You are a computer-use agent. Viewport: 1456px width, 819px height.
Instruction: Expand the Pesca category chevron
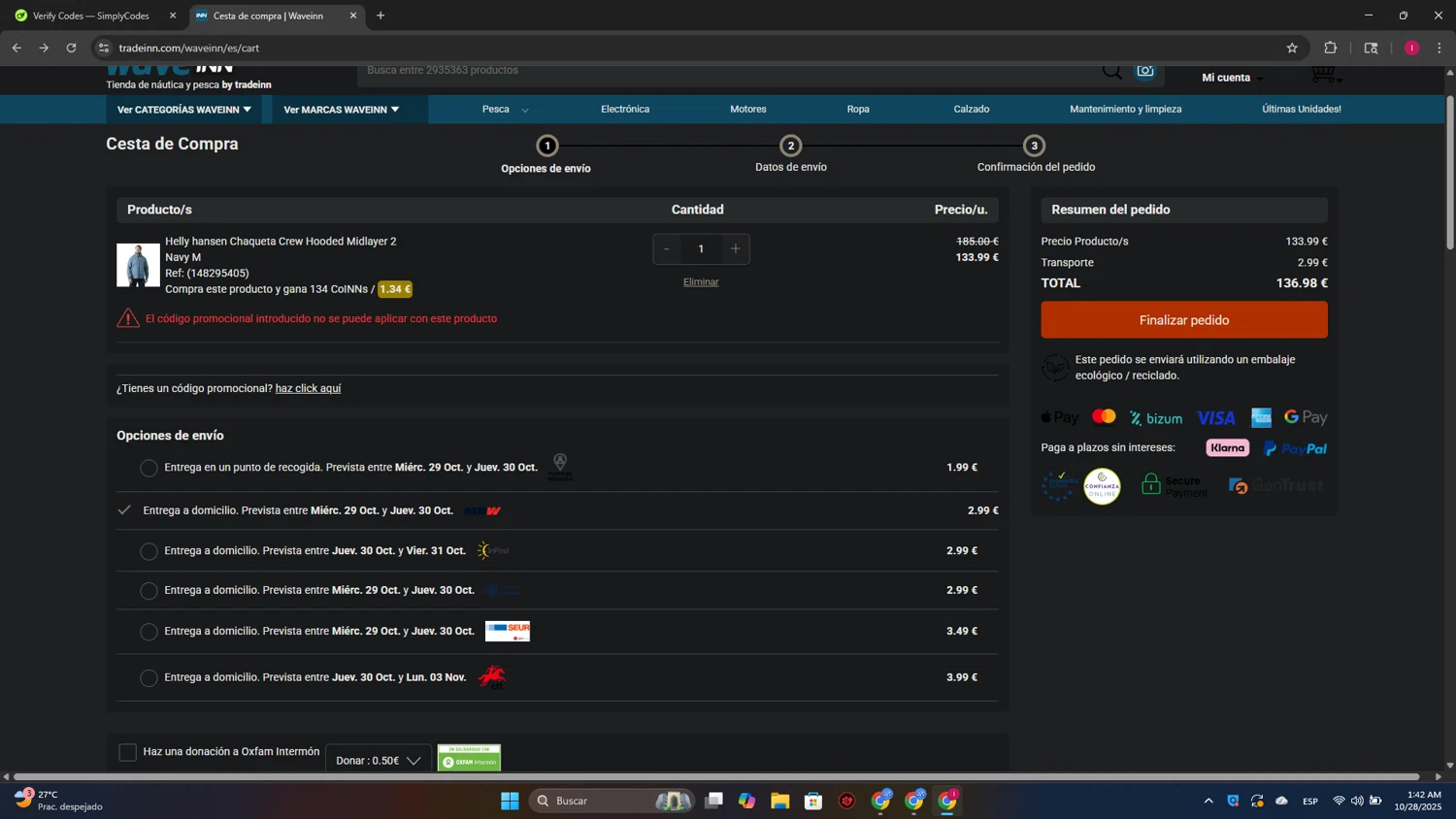point(525,111)
